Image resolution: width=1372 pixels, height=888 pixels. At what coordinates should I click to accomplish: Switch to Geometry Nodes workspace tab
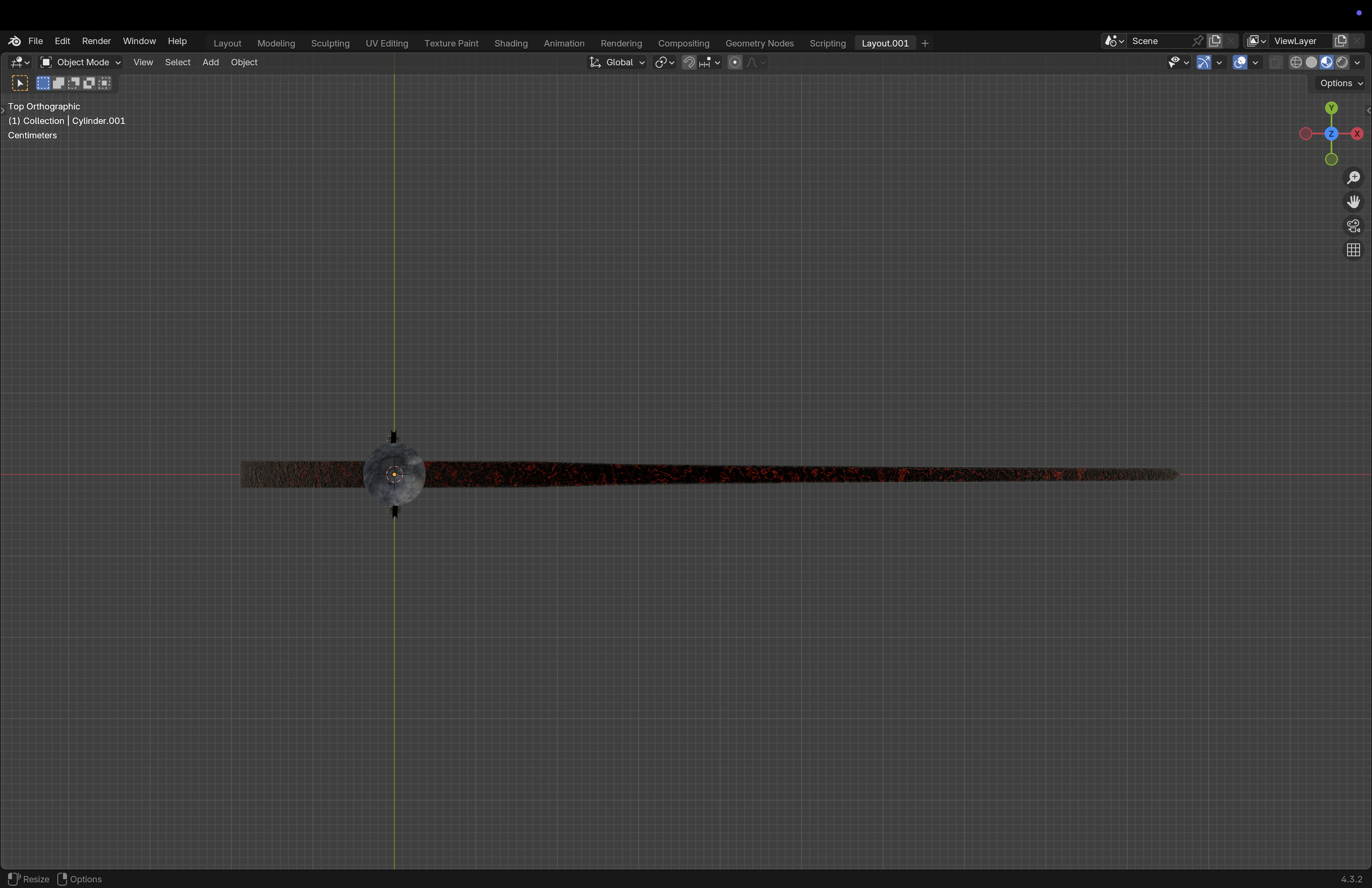(759, 43)
